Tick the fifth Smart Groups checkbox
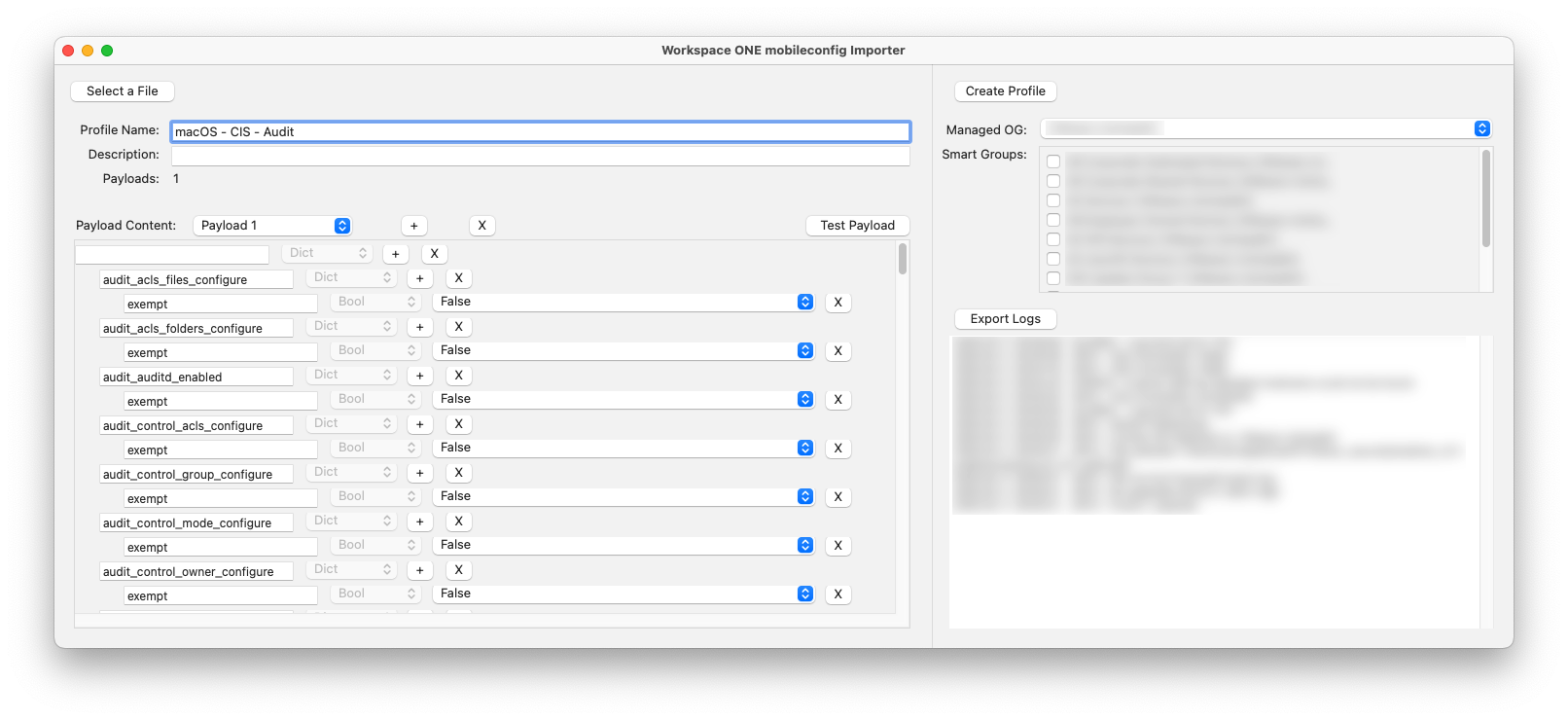1568x720 pixels. [1053, 239]
